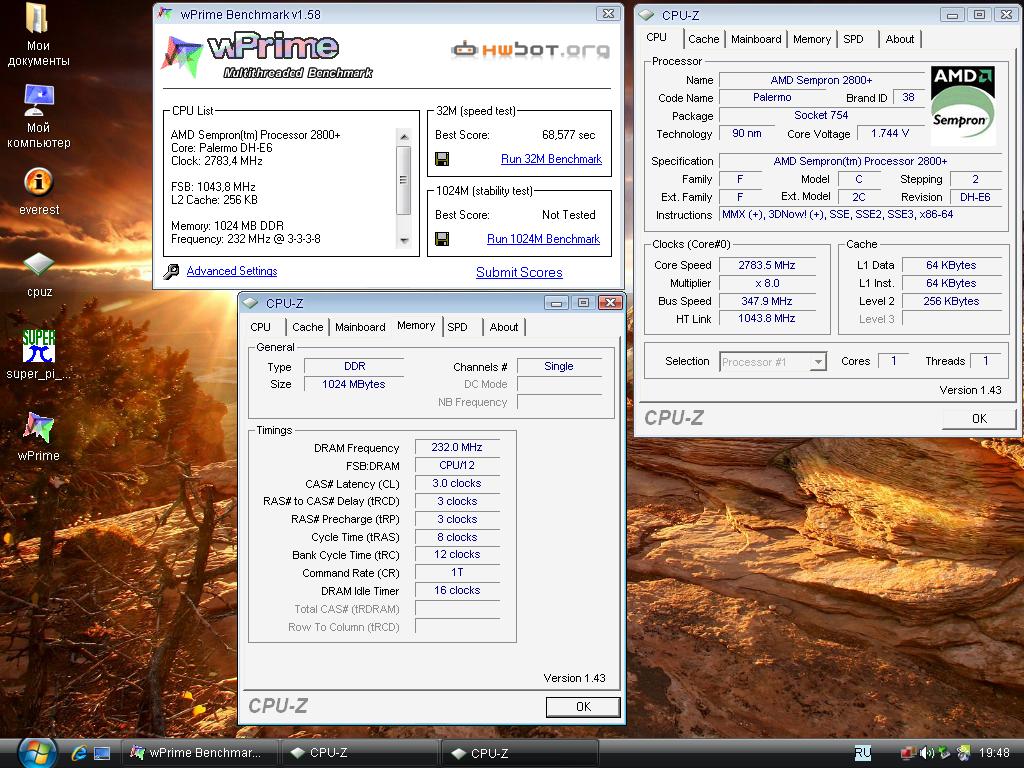The width and height of the screenshot is (1024, 768).
Task: Select the first CPU-Z taskbar button
Action: [x=359, y=753]
